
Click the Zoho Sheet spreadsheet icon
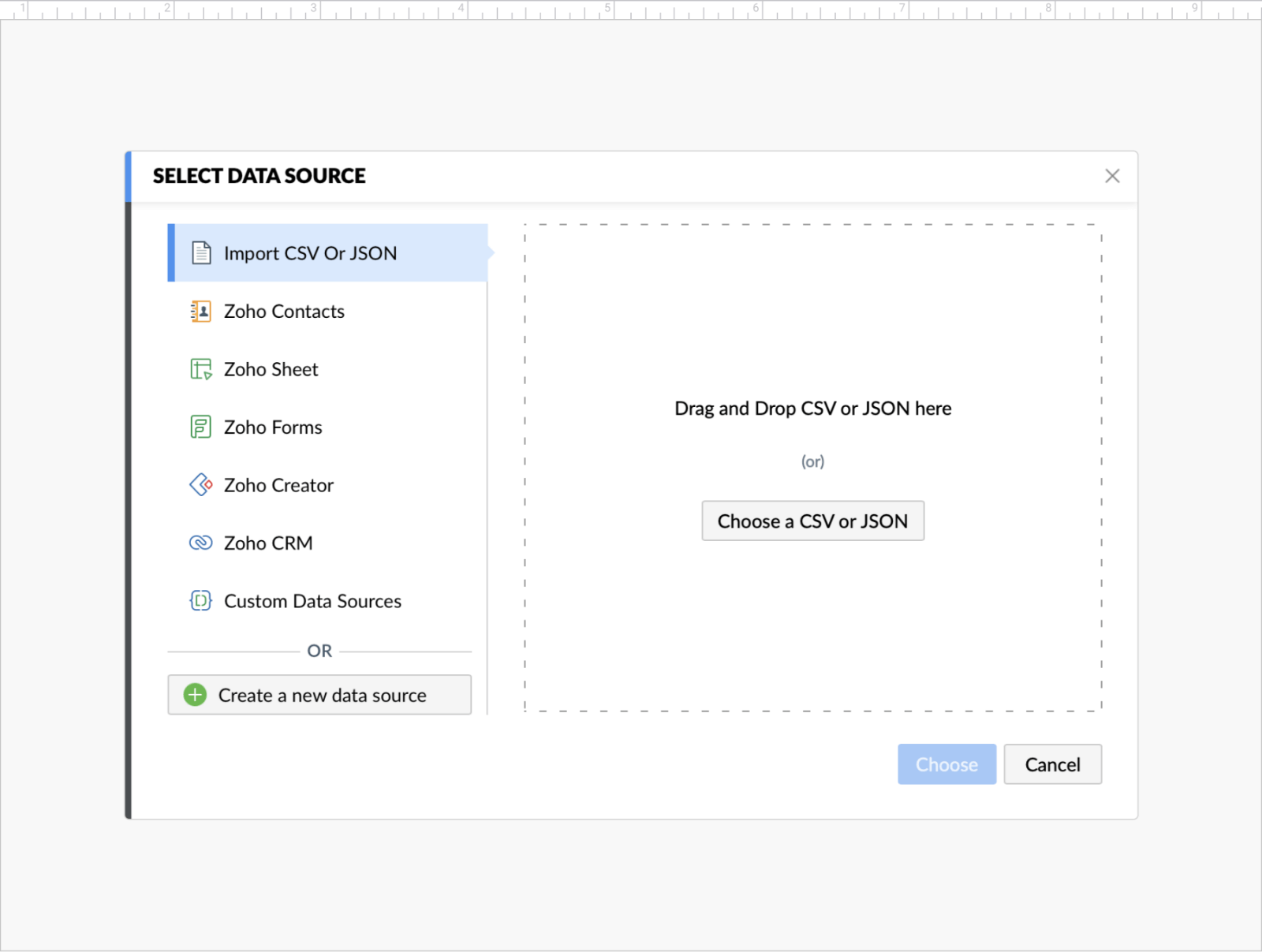[x=201, y=369]
